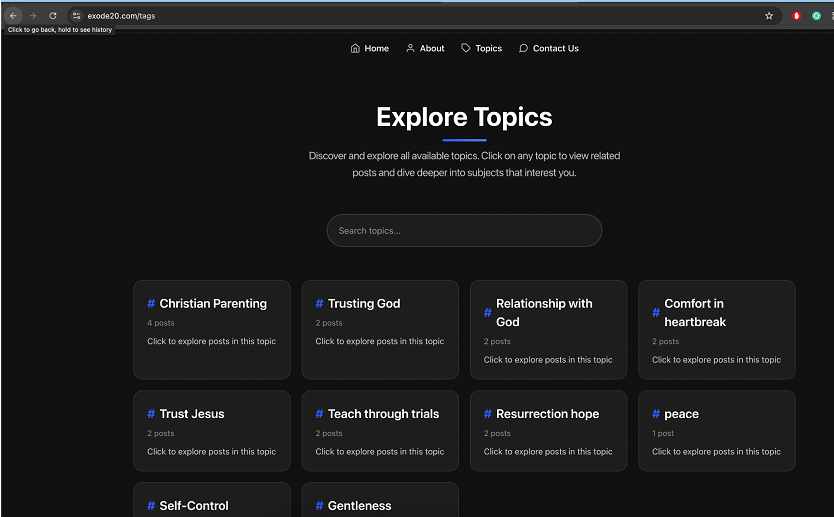Click the hash icon on Christian Parenting

pos(151,304)
